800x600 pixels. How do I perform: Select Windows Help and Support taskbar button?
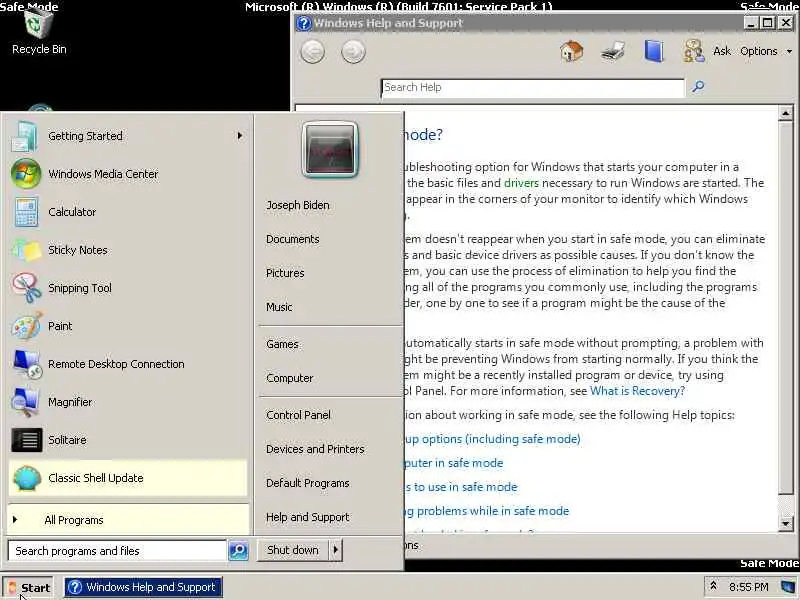(x=143, y=587)
